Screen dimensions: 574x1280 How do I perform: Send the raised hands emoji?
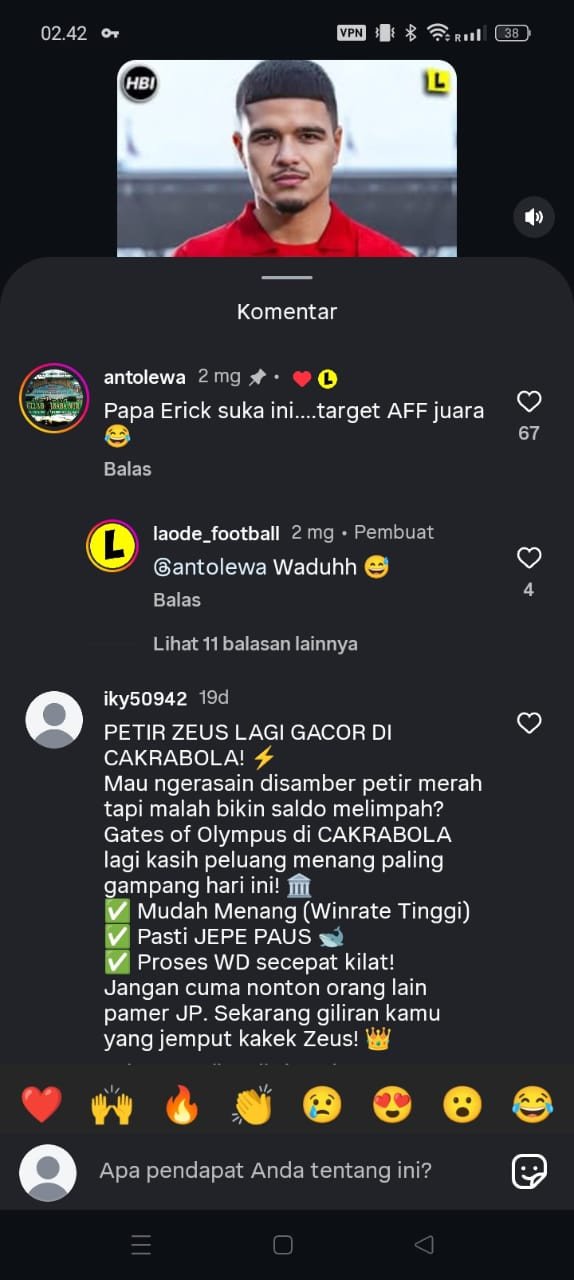[112, 1105]
